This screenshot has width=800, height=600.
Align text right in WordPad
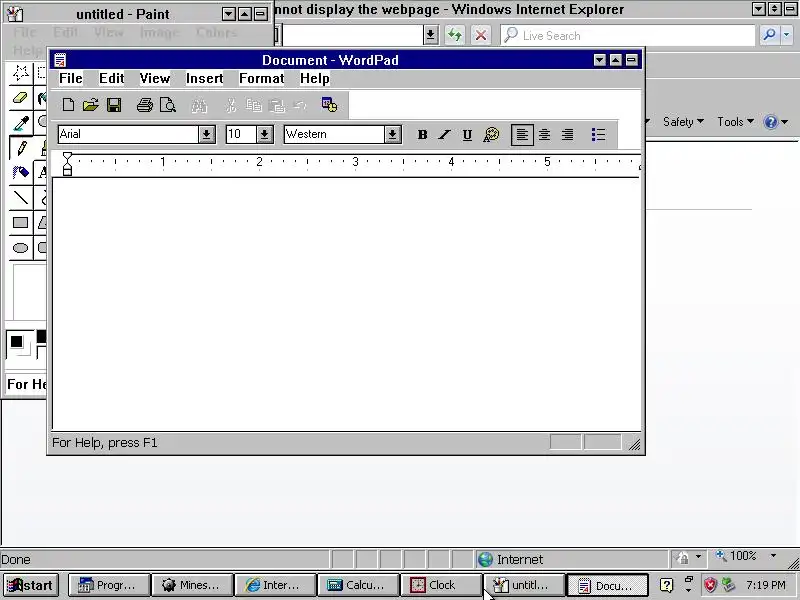click(567, 135)
